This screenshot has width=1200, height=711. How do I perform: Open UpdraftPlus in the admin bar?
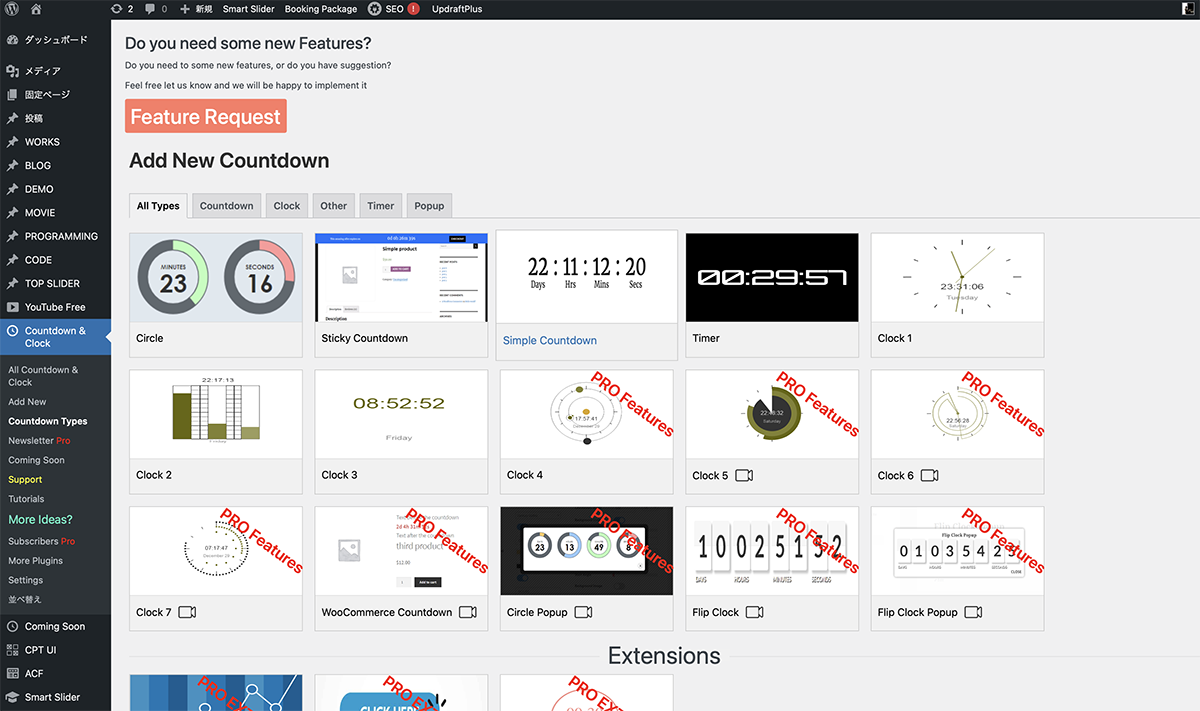[x=457, y=9]
